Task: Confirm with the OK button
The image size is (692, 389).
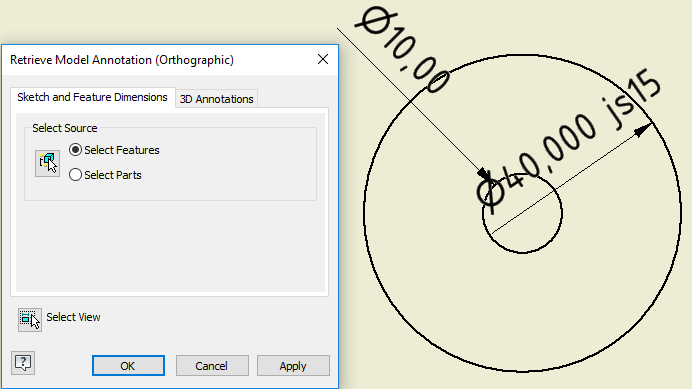Action: point(128,366)
